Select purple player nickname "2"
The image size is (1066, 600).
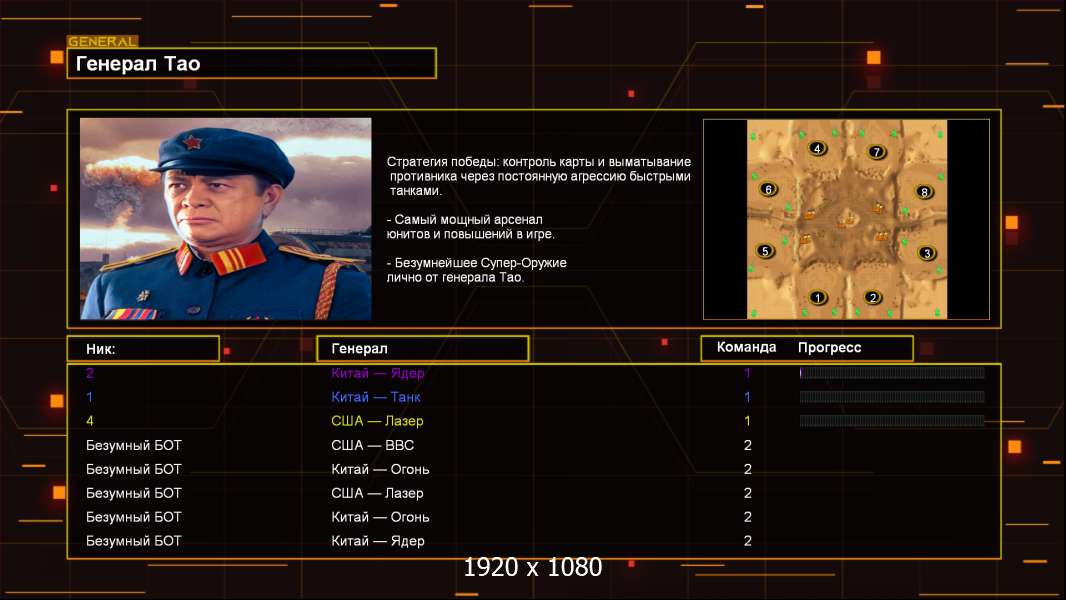click(90, 373)
